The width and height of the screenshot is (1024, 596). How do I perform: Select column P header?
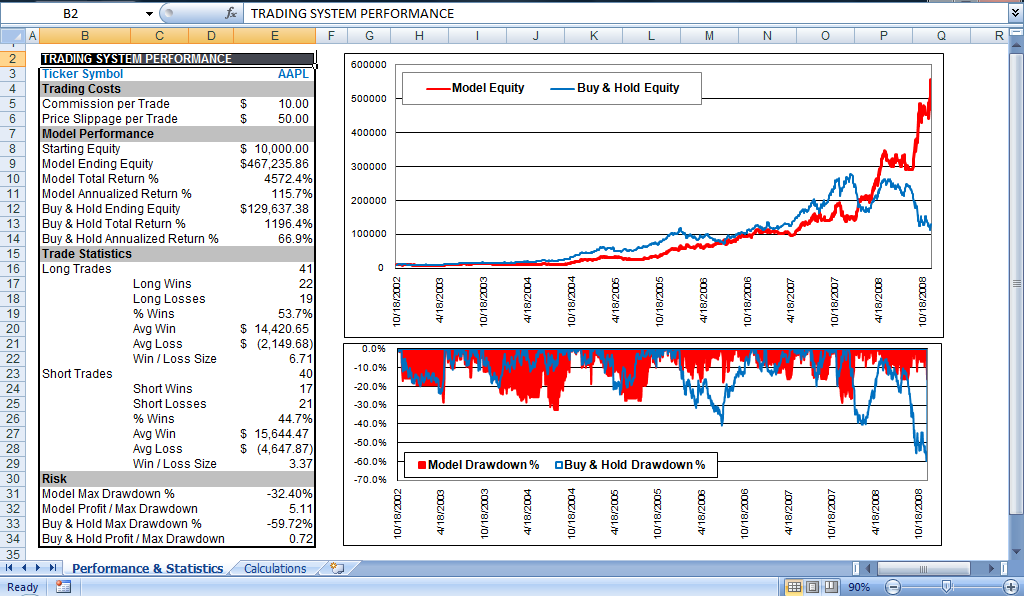(884, 36)
